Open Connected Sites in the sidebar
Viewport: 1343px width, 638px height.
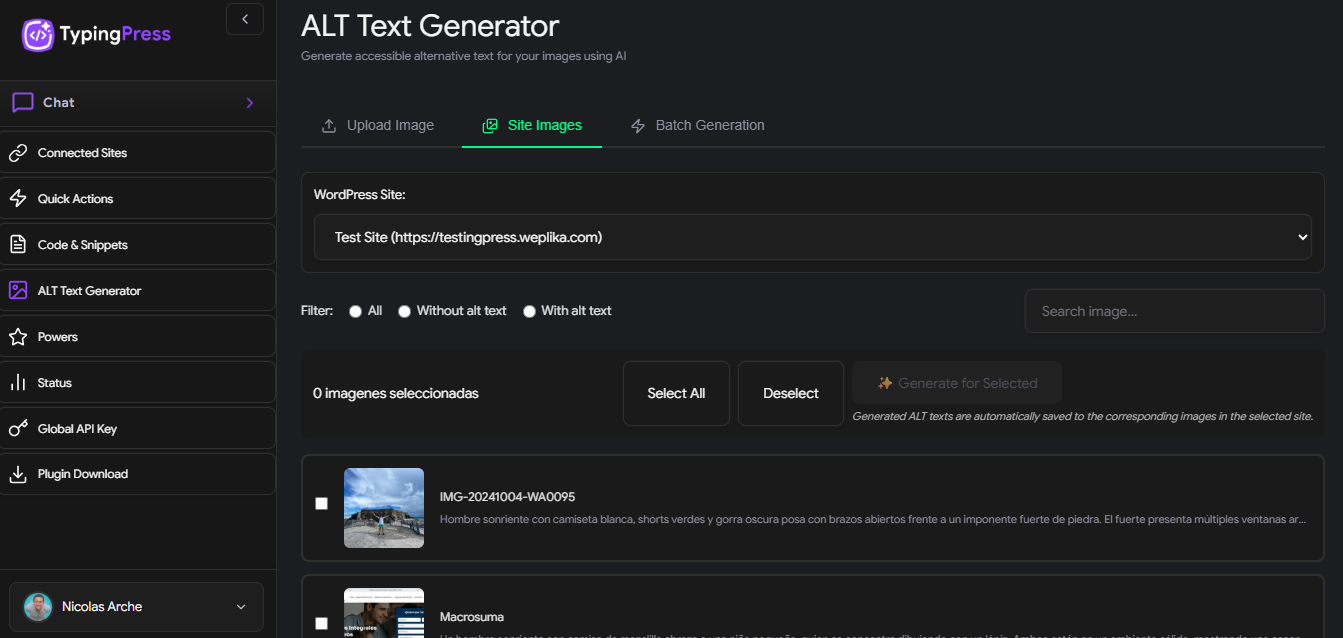(138, 153)
